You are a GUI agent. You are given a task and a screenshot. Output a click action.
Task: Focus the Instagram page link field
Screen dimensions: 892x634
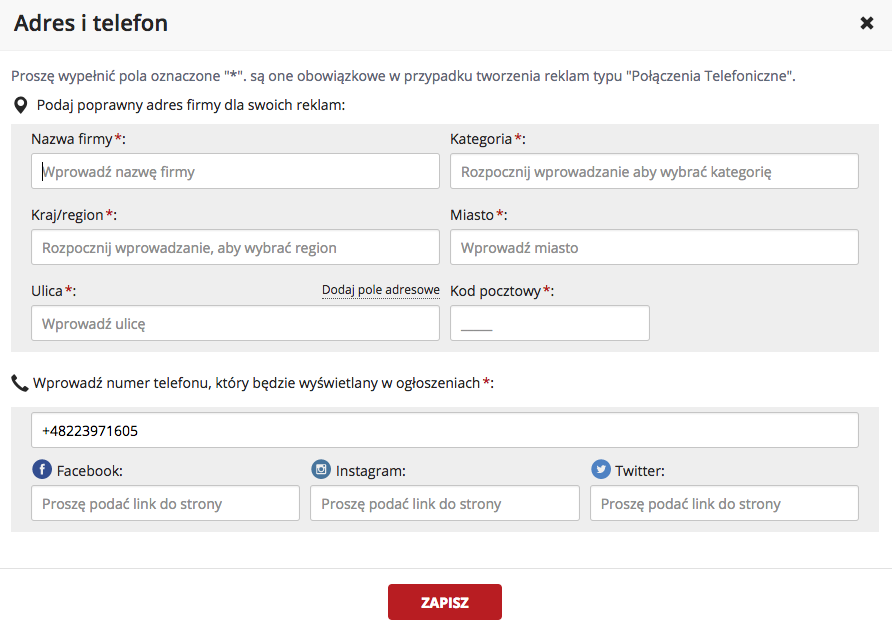pyautogui.click(x=444, y=504)
